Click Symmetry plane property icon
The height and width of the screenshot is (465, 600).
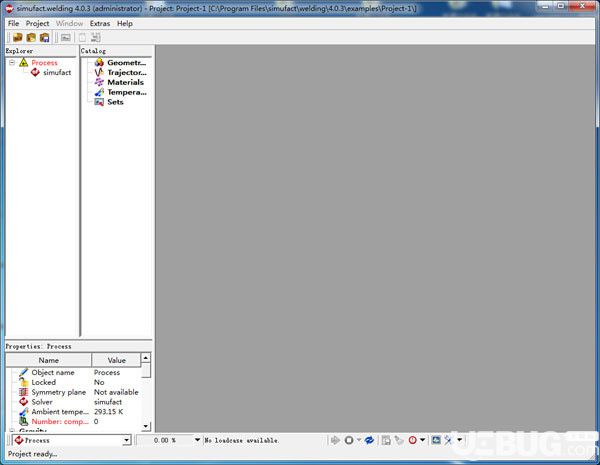24,392
